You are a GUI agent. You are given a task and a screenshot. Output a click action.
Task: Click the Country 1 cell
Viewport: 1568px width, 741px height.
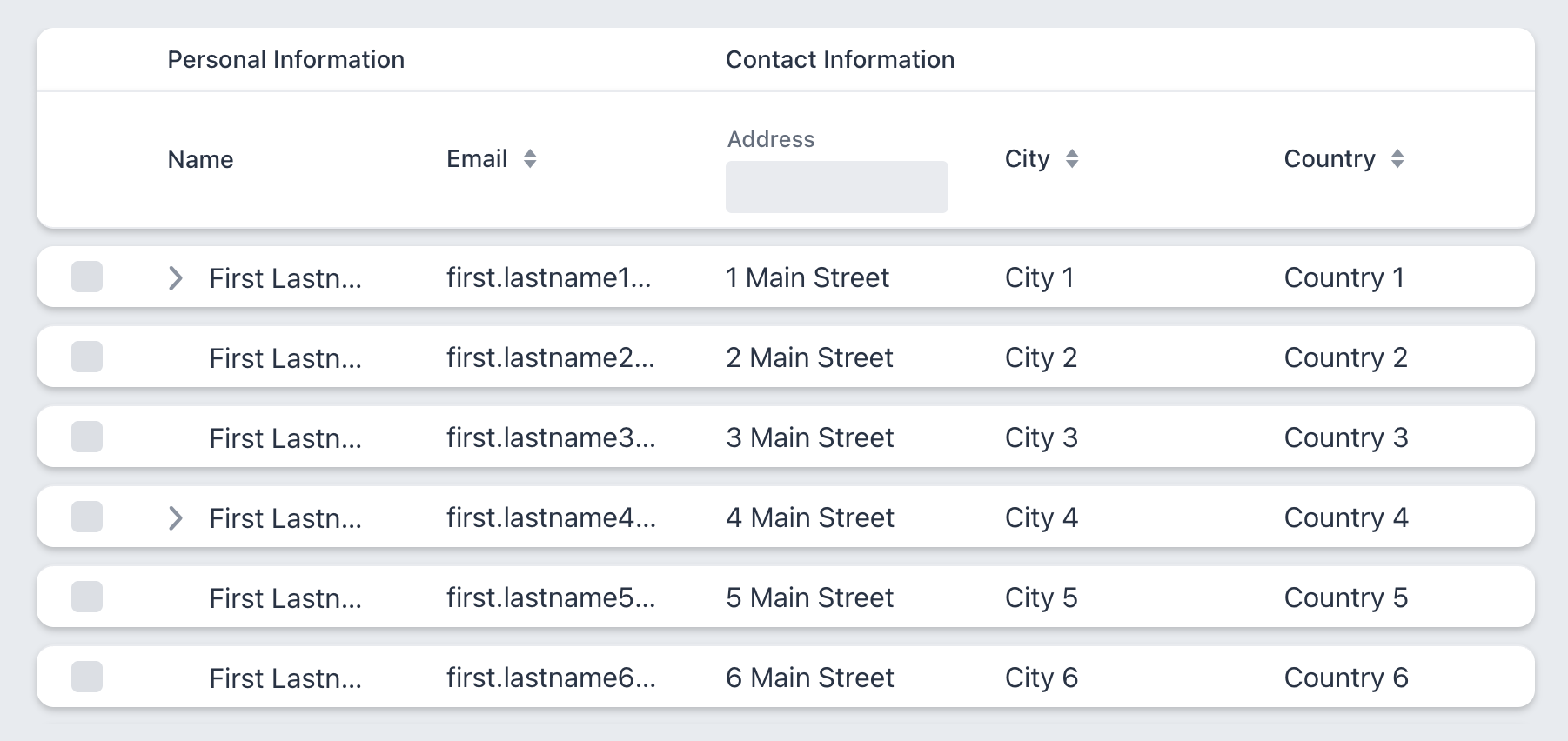[x=1344, y=278]
